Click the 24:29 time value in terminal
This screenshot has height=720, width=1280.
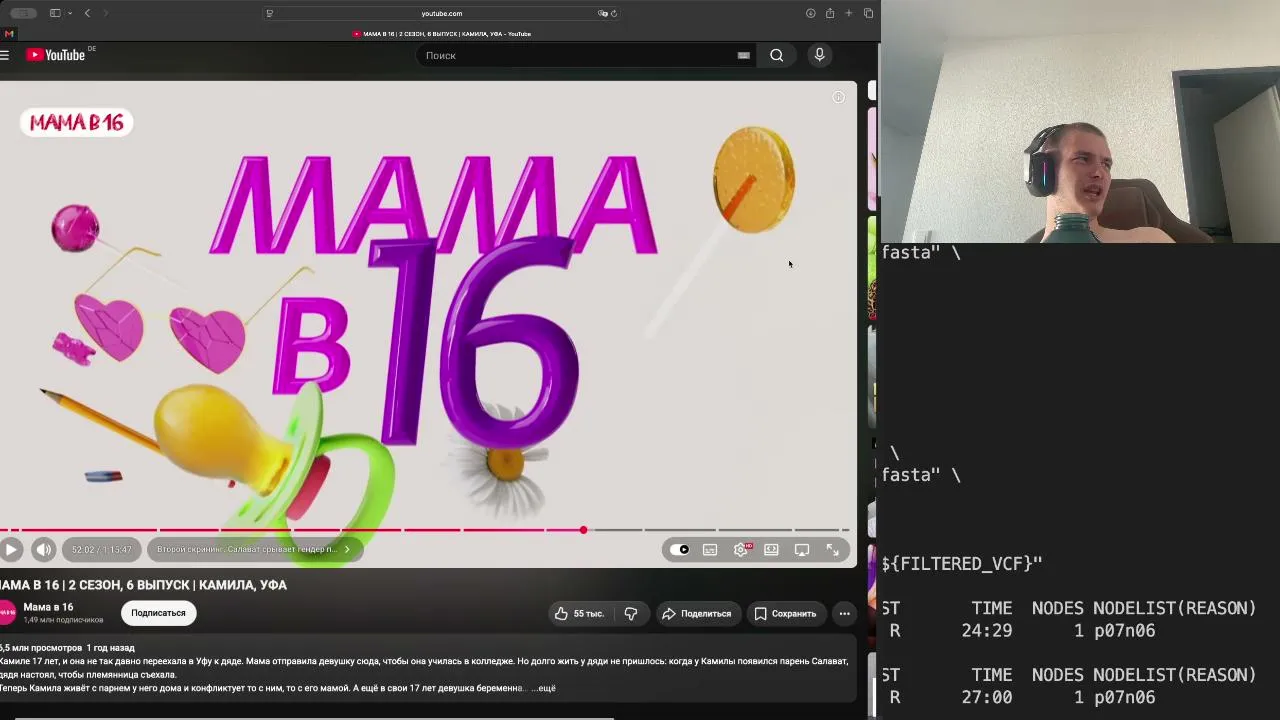(x=986, y=631)
